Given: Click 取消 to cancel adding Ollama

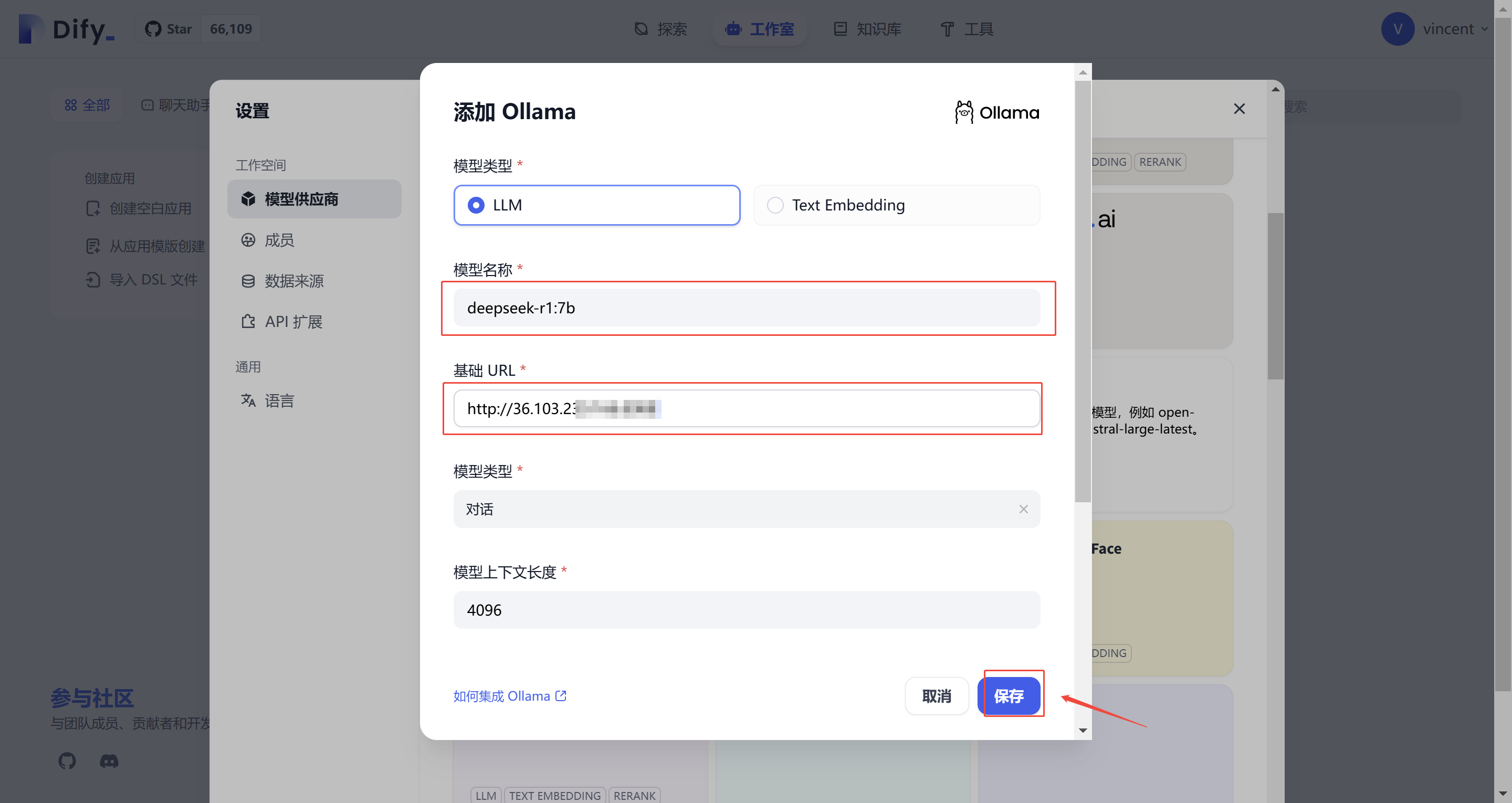Looking at the screenshot, I should click(936, 696).
